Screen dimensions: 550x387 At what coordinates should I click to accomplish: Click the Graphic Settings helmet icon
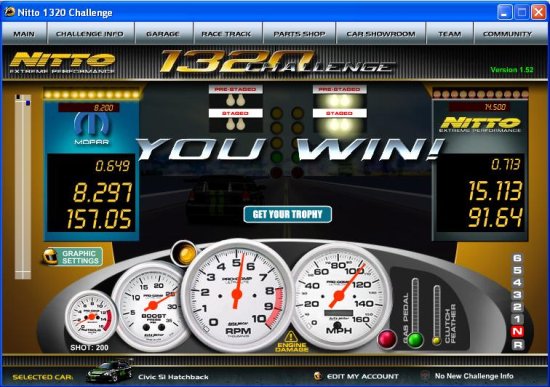pyautogui.click(x=50, y=256)
